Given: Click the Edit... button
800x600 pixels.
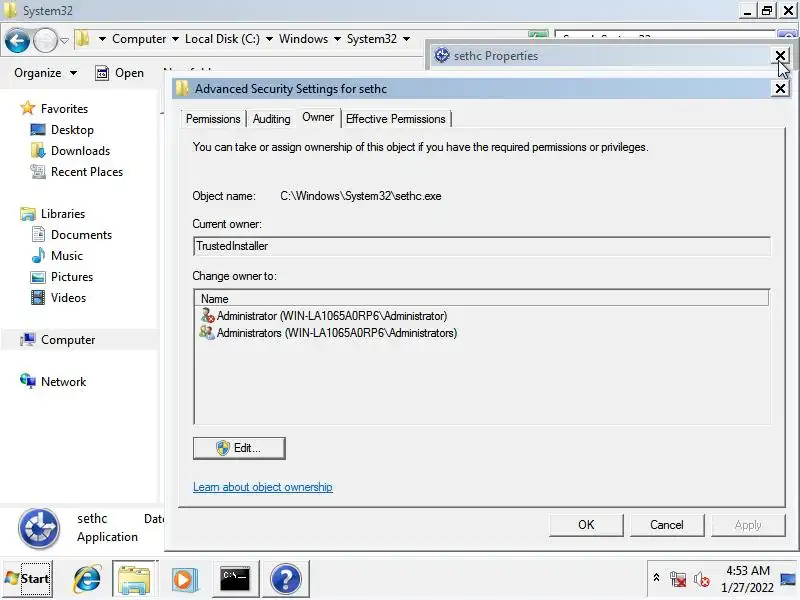Looking at the screenshot, I should point(239,448).
